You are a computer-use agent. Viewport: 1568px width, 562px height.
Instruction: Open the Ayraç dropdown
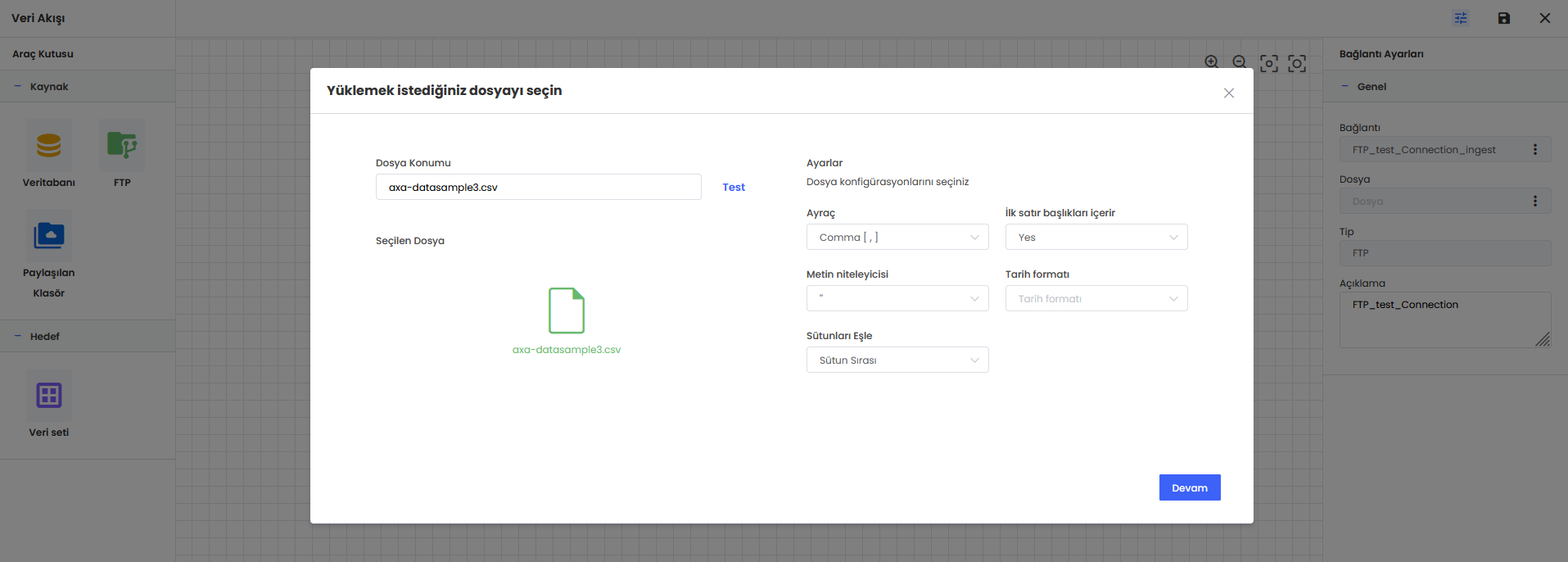pyautogui.click(x=897, y=238)
